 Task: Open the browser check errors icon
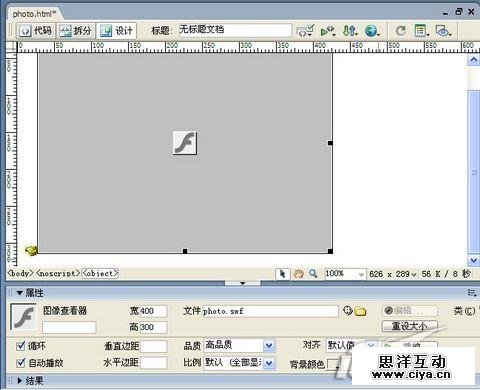pos(305,31)
